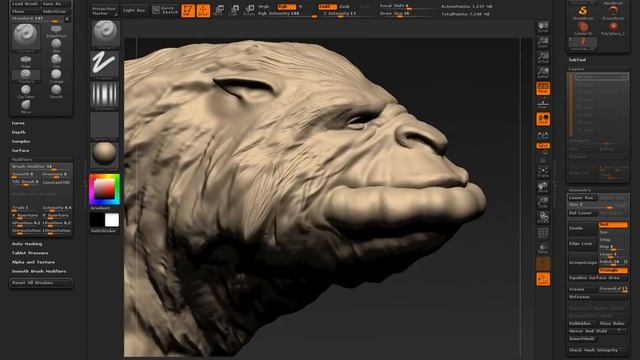Viewport: 640px width, 360px height.
Task: Open the Quick Sketch tool
Action: [165, 10]
